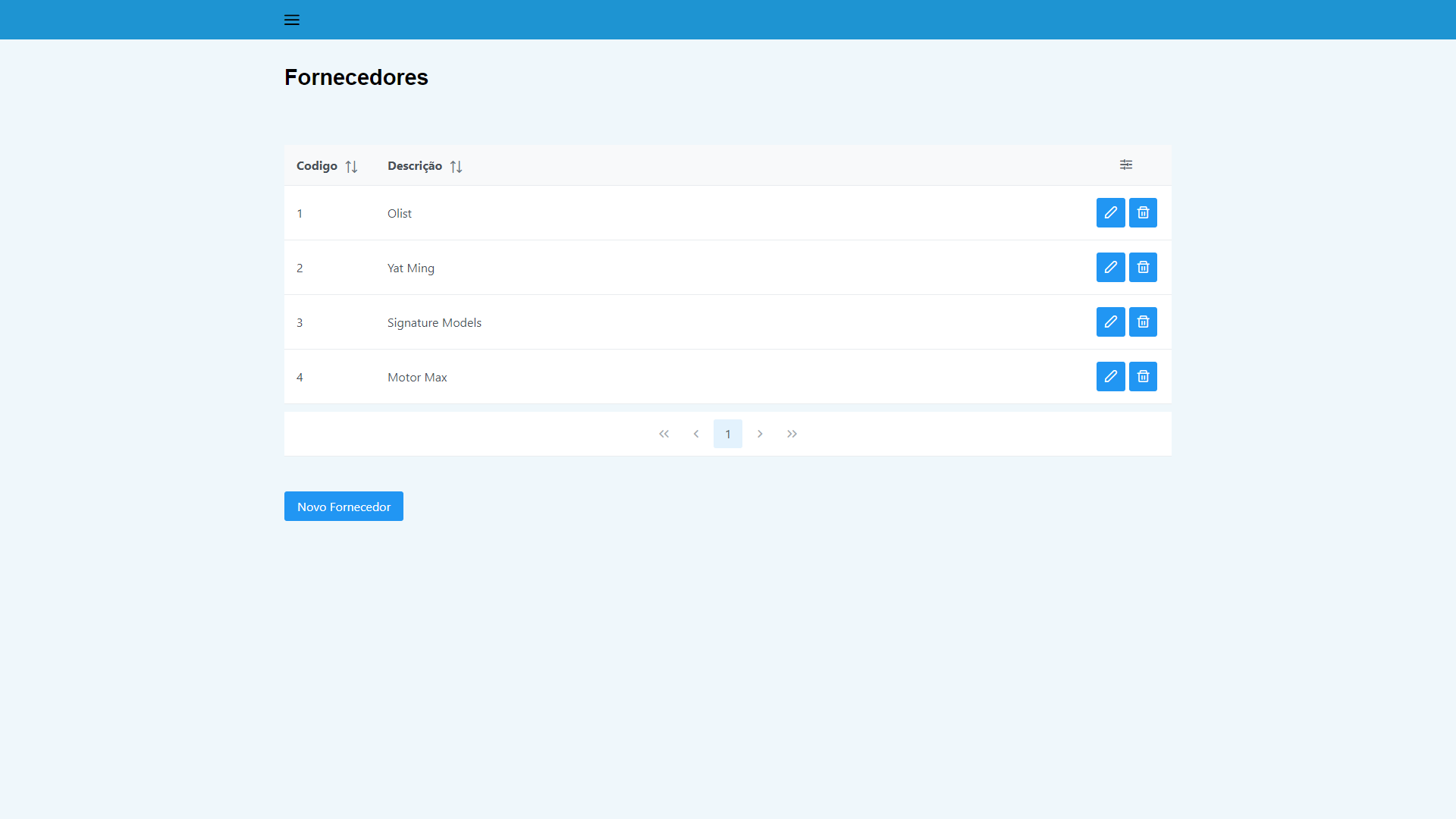
Task: Edit the Olist supplier
Action: tap(1110, 213)
